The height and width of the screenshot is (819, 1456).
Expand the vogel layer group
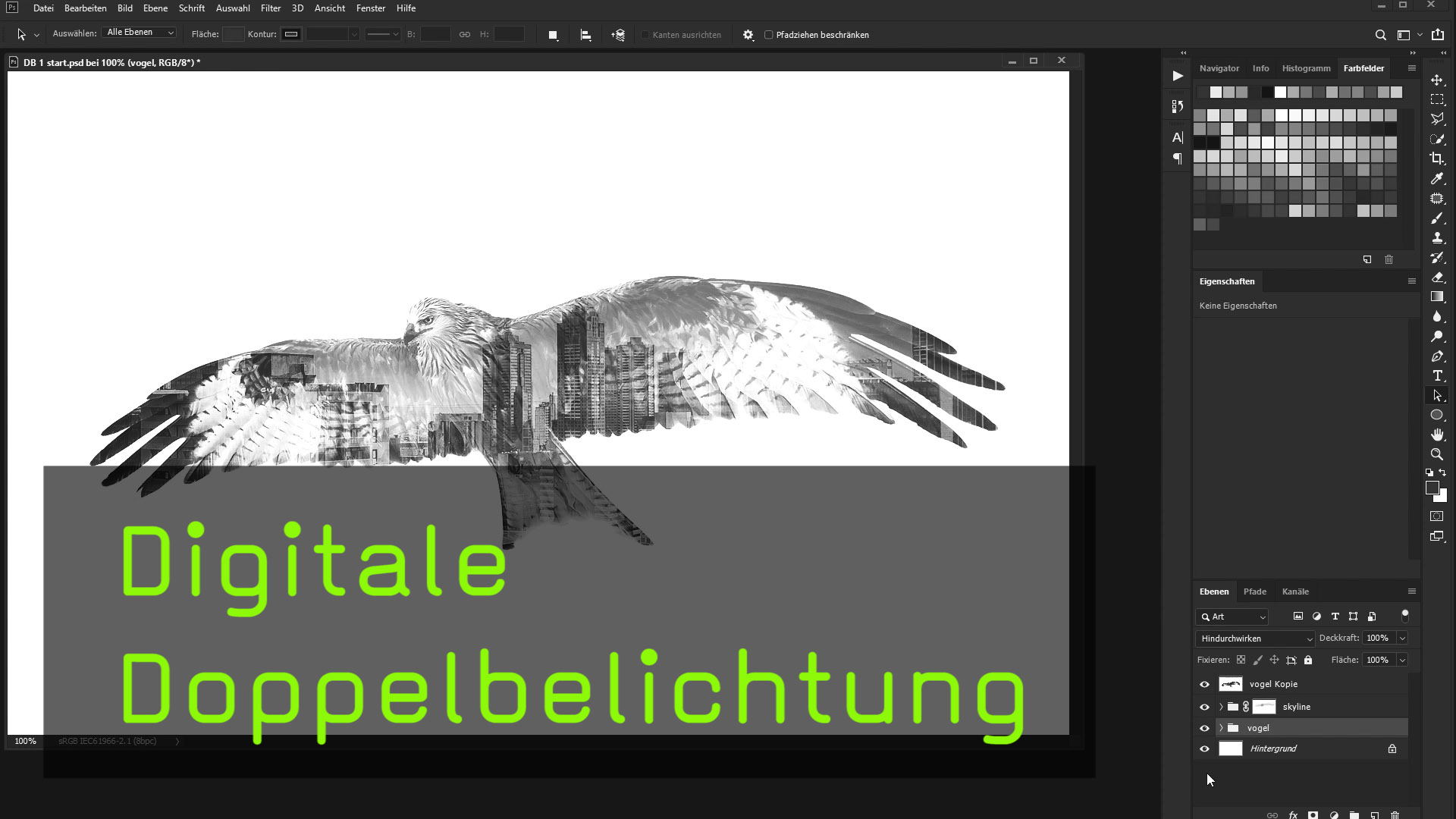pos(1219,728)
